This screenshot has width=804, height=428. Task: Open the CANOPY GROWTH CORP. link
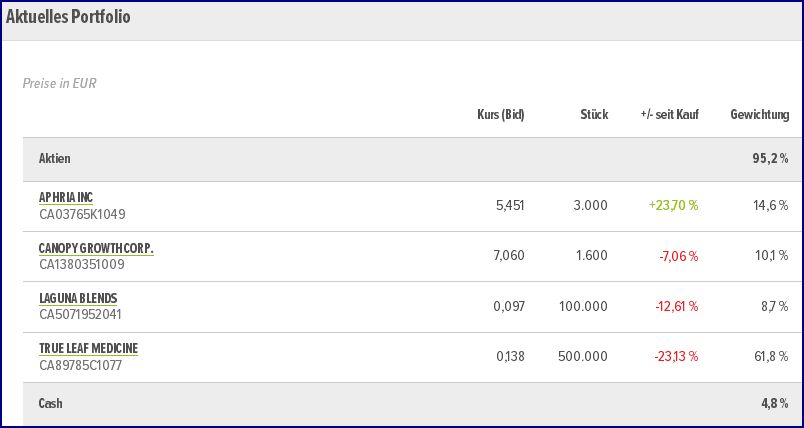(x=96, y=247)
